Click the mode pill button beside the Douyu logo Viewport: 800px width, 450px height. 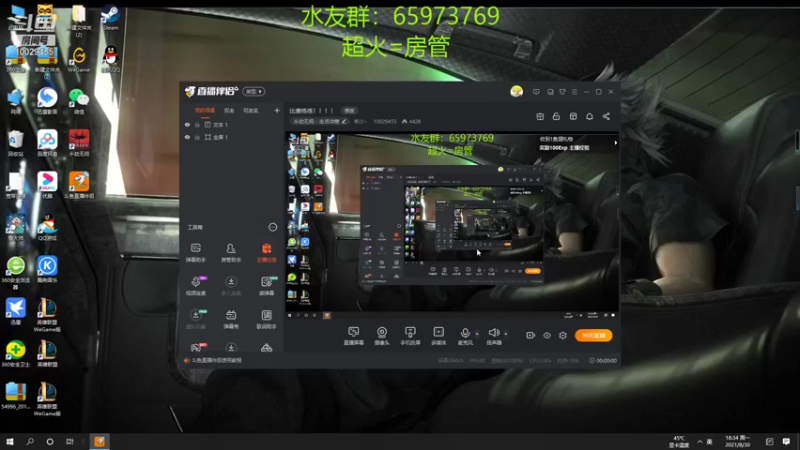pos(254,91)
